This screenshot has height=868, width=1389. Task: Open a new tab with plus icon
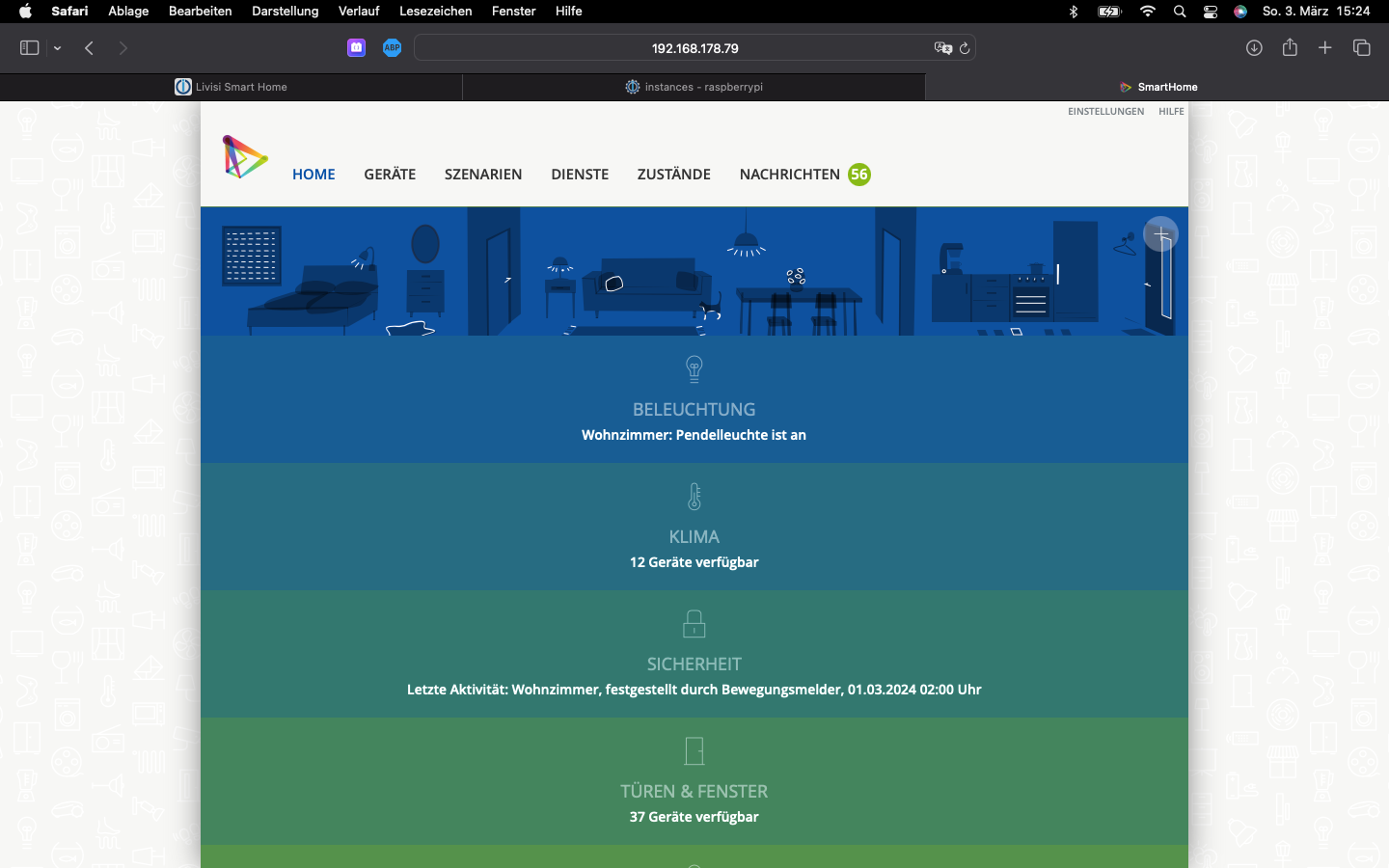[x=1325, y=48]
